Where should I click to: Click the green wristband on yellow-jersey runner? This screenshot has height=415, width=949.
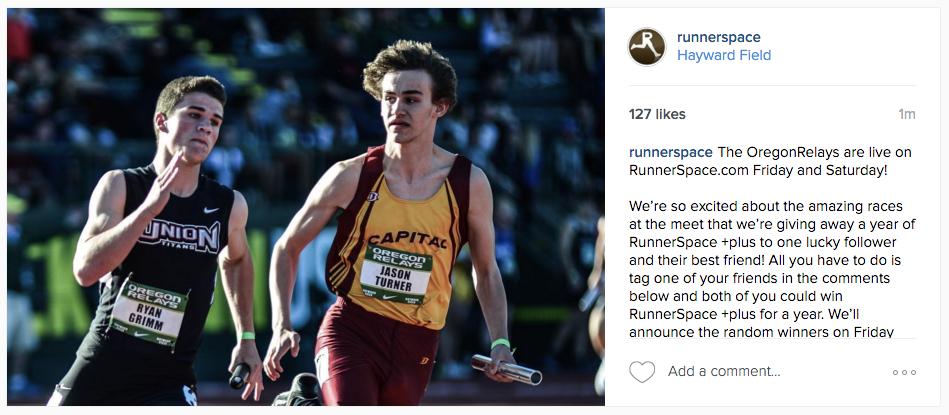coord(499,344)
